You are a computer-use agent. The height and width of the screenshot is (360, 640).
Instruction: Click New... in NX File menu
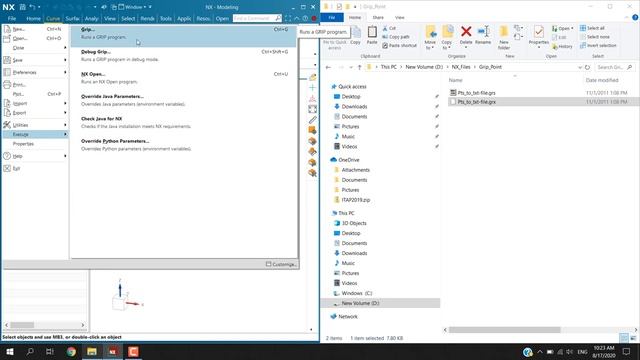pos(35,29)
